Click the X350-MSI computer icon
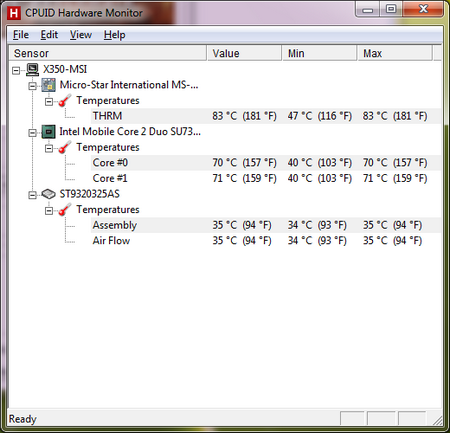 [x=32, y=69]
